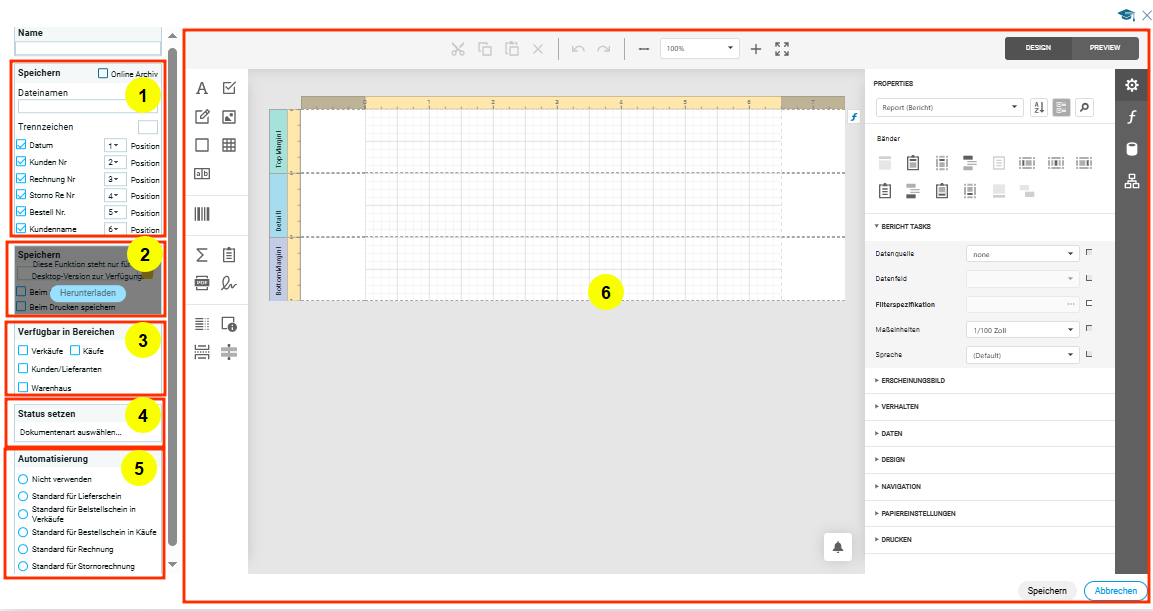Click the fullscreen toggle icon in toolbar
This screenshot has width=1153, height=611.
point(782,48)
